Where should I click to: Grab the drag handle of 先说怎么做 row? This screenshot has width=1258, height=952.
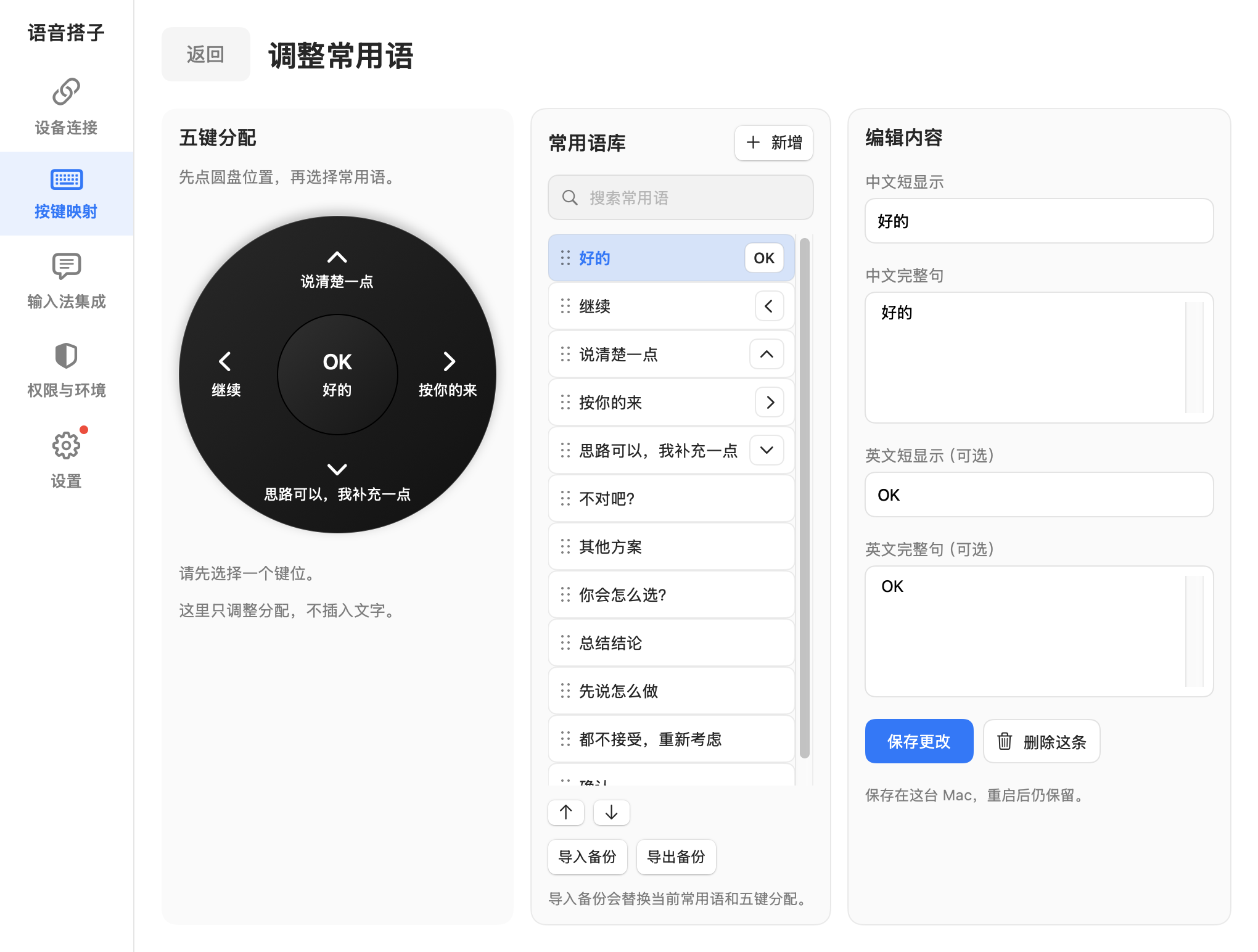point(565,691)
